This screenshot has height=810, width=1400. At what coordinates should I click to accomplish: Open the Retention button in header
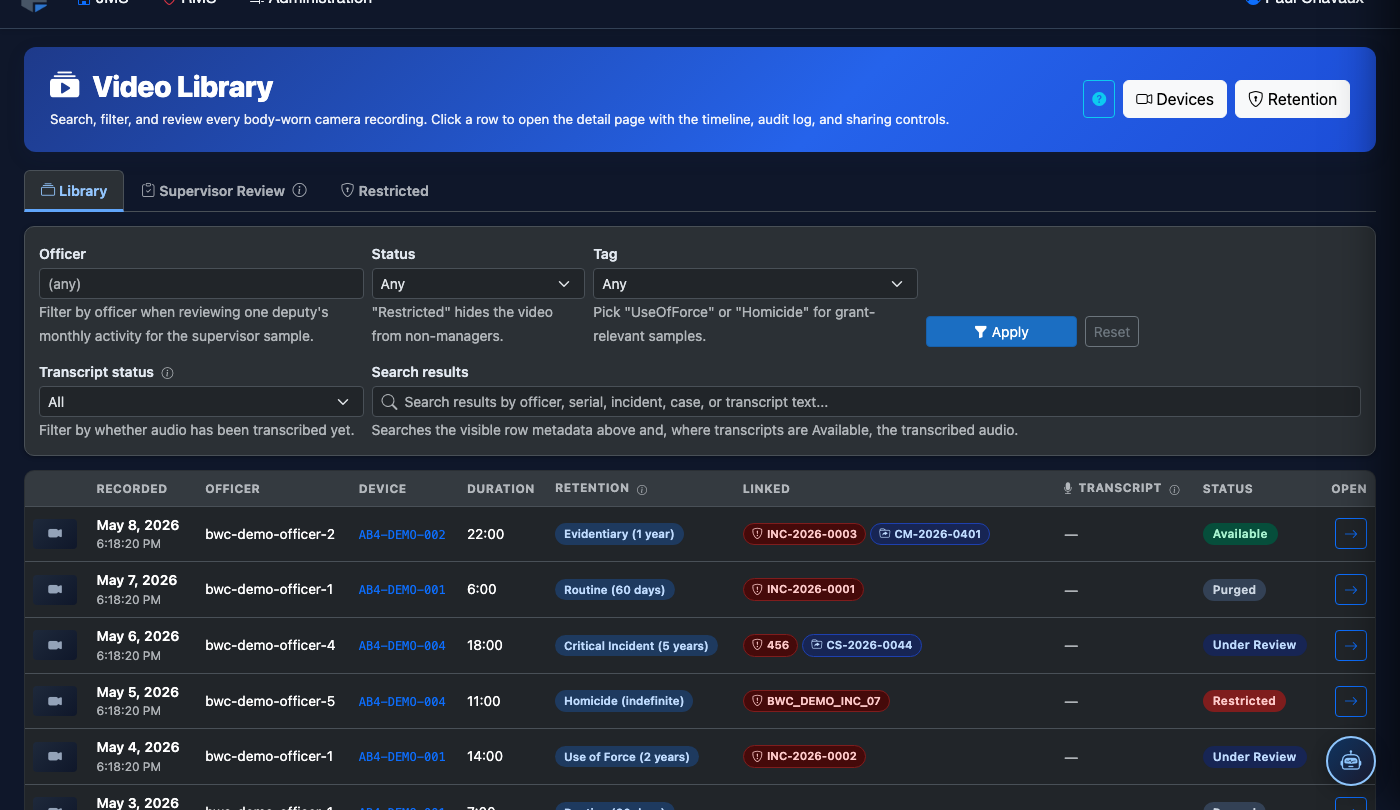(1292, 99)
